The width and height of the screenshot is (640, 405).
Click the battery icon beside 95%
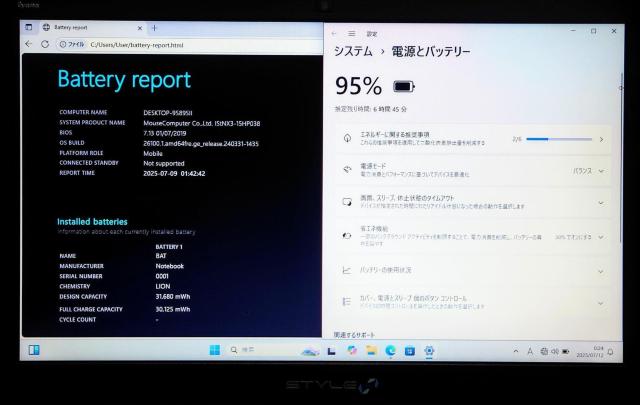(404, 86)
